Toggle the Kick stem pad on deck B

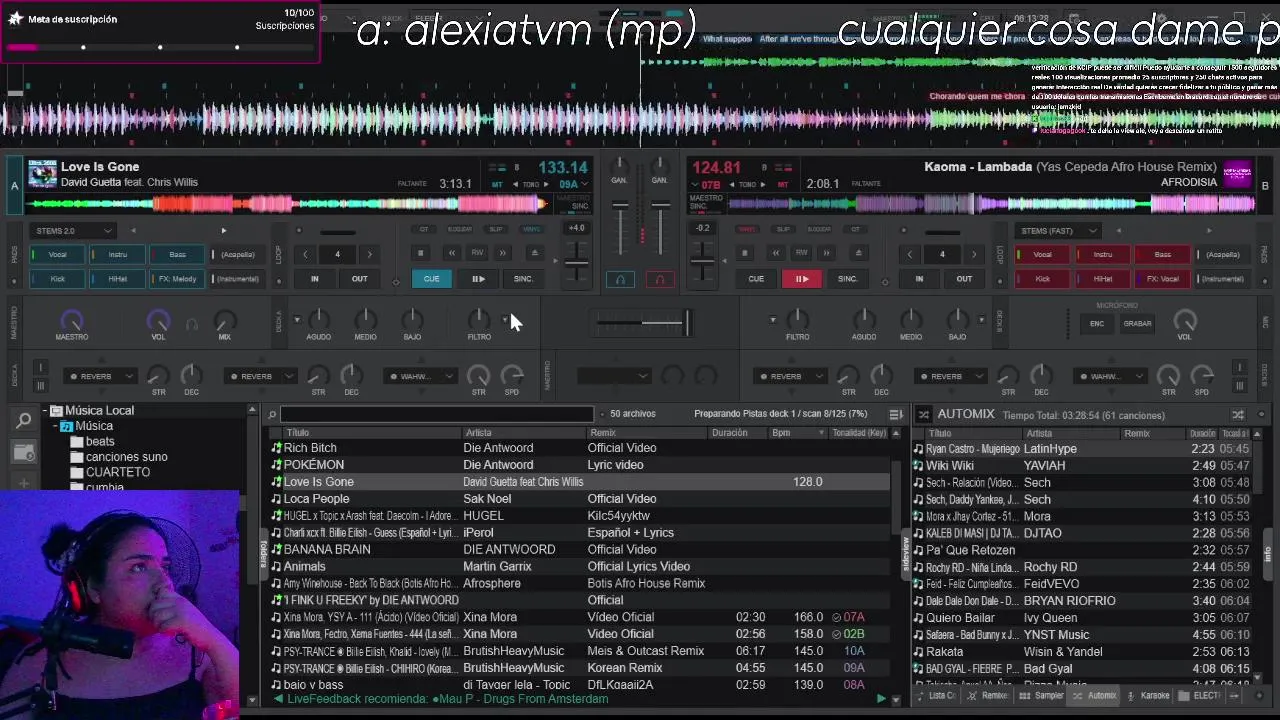(1043, 279)
